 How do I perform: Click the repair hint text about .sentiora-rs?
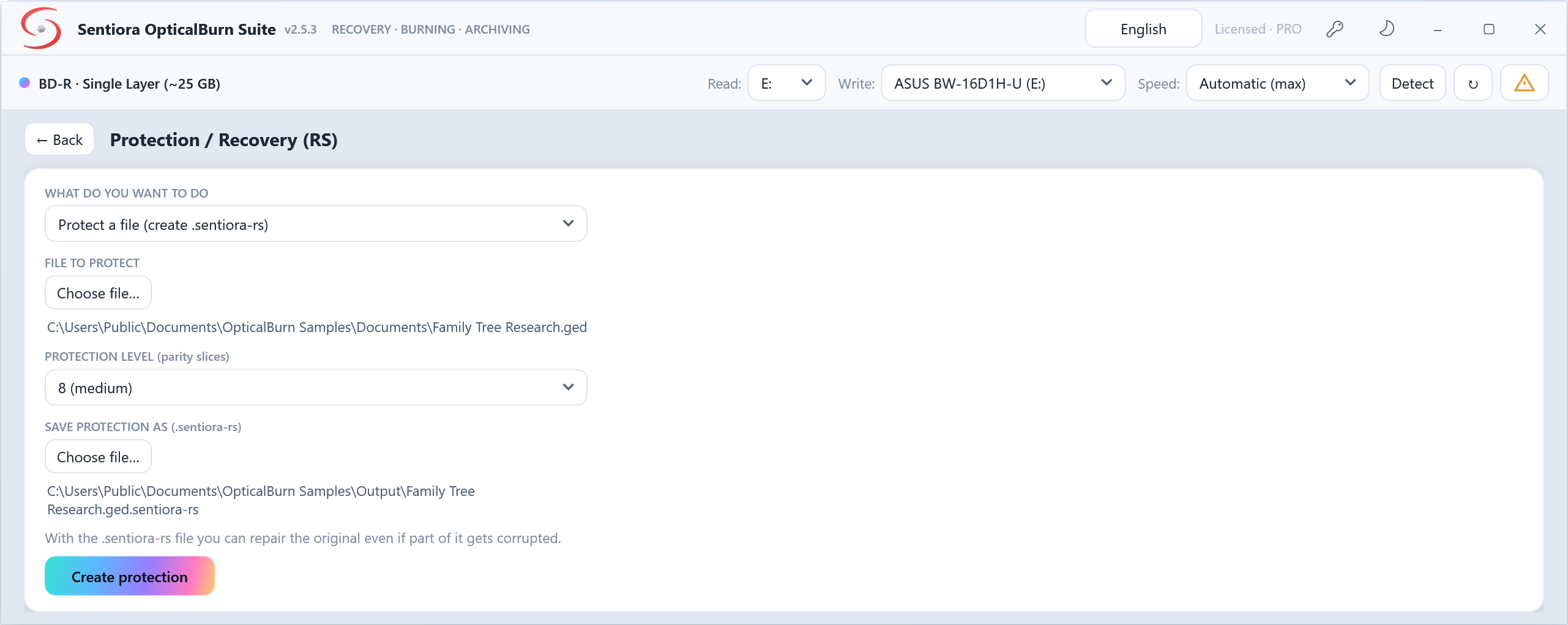click(x=303, y=538)
